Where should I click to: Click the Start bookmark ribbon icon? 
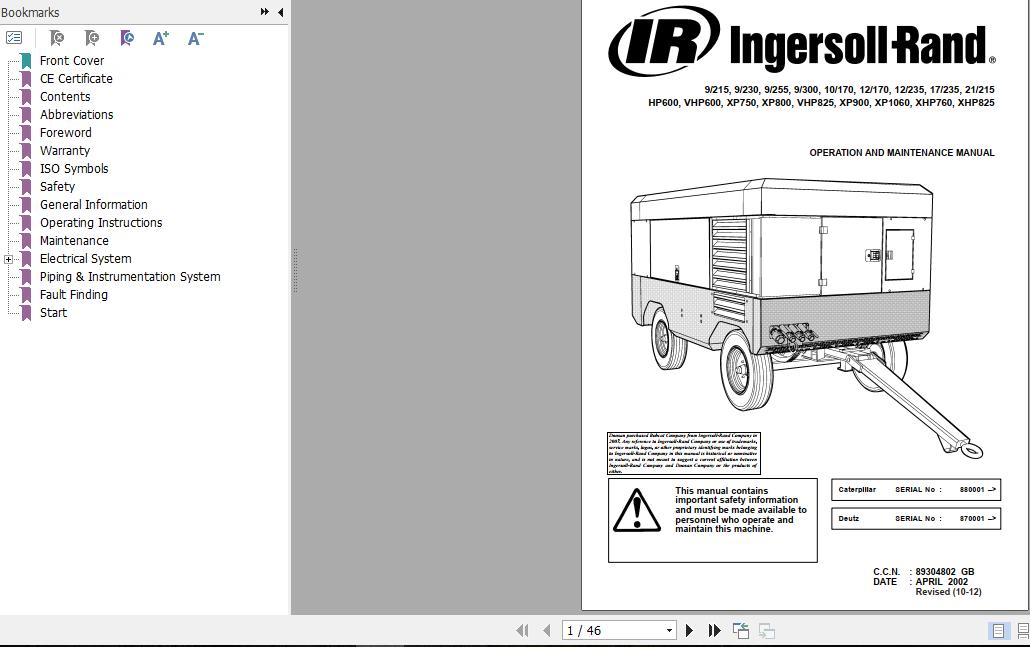(26, 313)
